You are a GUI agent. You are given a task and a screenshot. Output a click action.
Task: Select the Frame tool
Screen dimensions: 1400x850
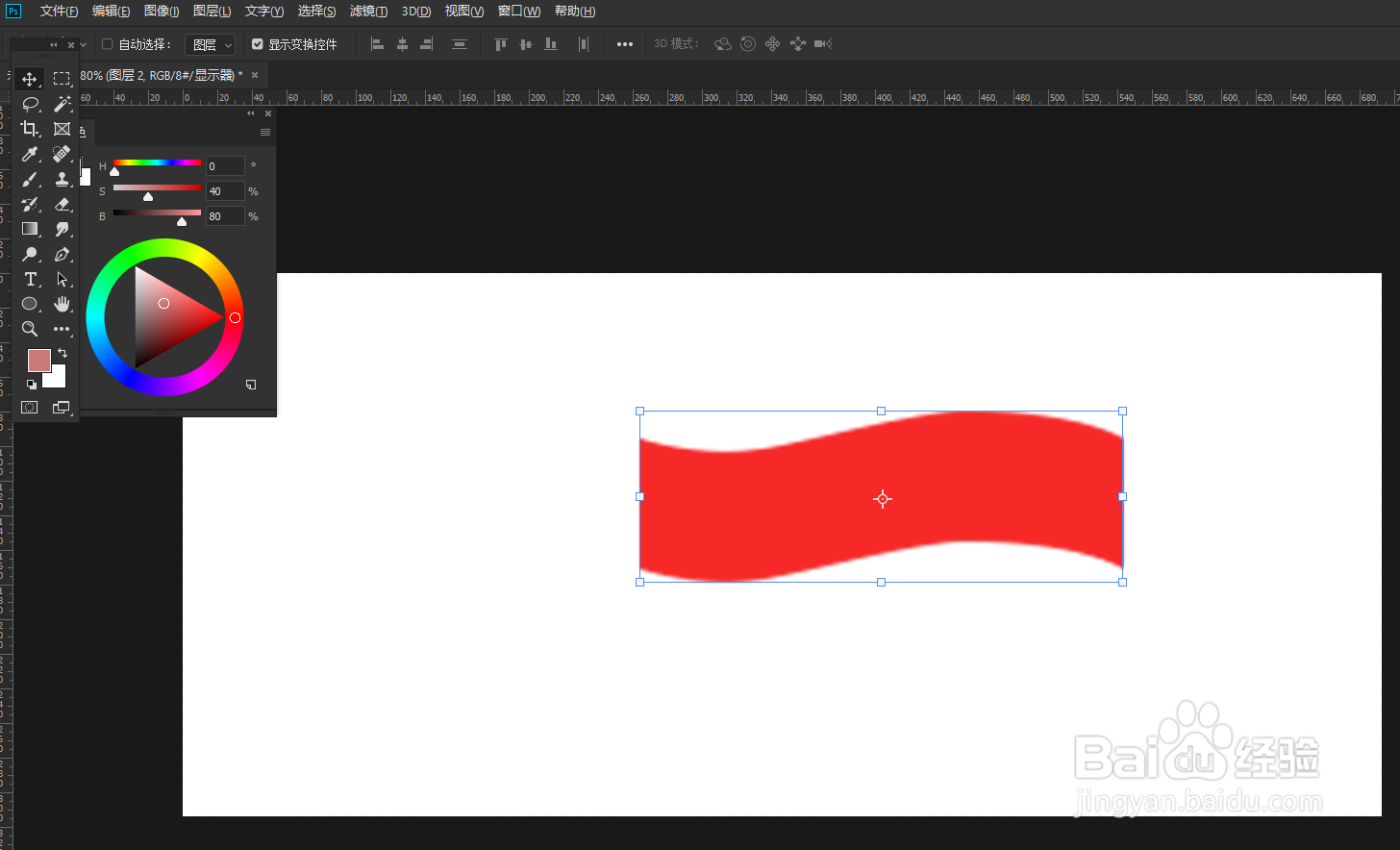coord(62,129)
